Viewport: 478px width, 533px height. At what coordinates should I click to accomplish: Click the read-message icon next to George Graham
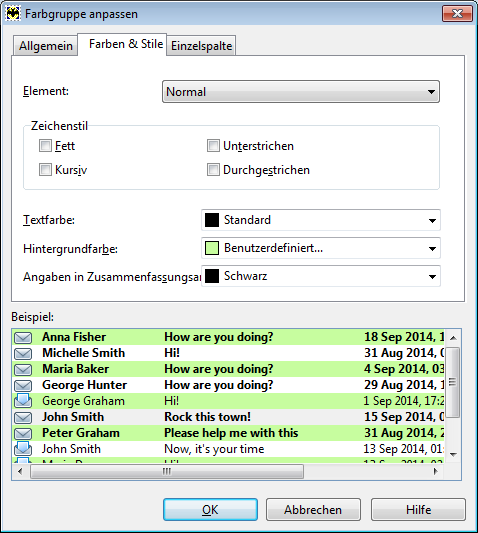(23, 401)
